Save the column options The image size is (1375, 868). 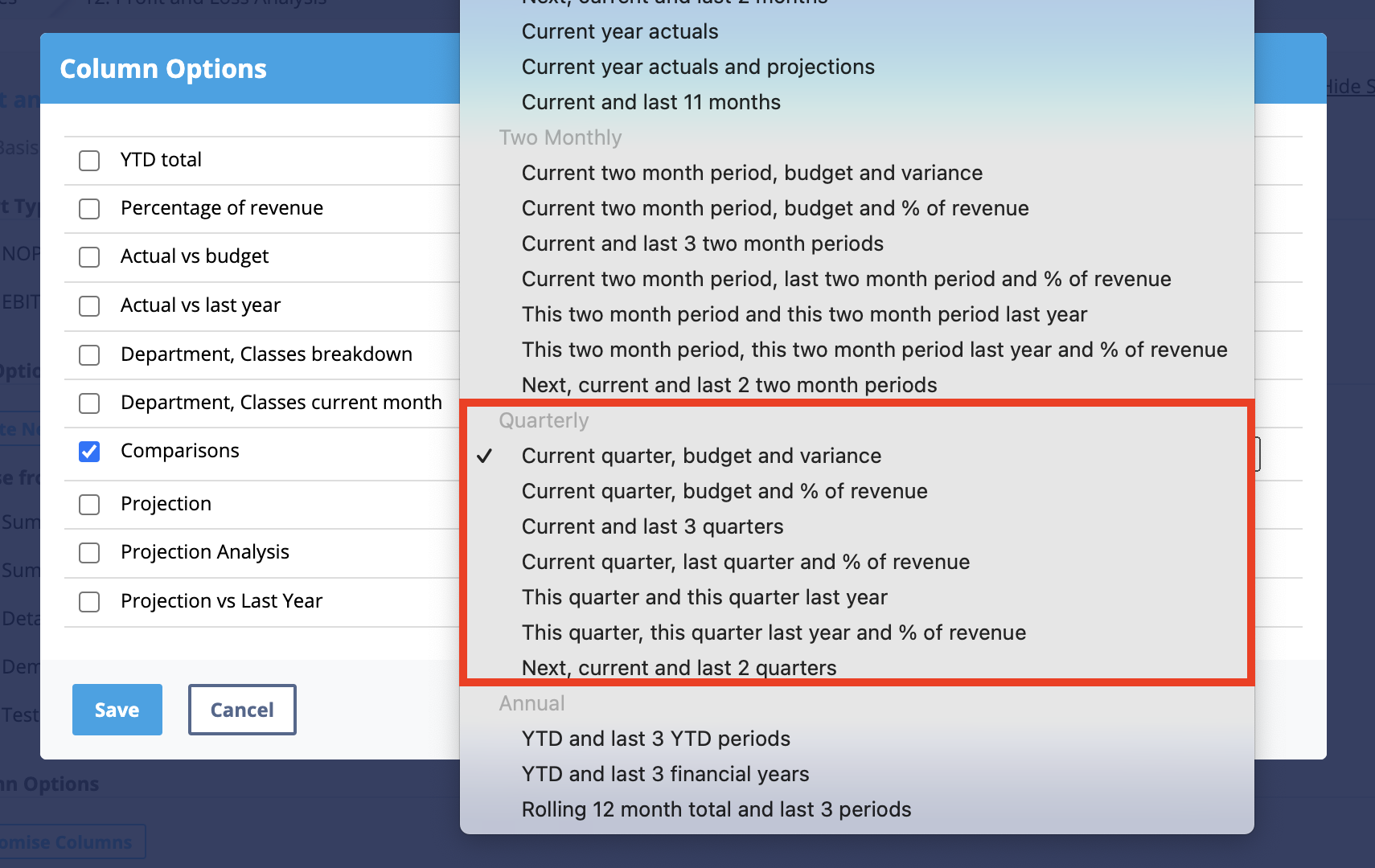tap(117, 709)
